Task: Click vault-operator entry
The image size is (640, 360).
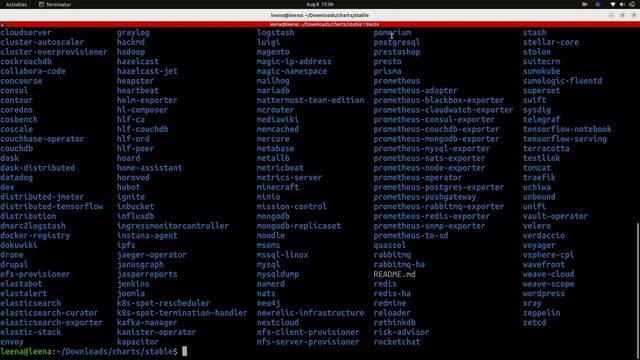Action: pos(556,216)
